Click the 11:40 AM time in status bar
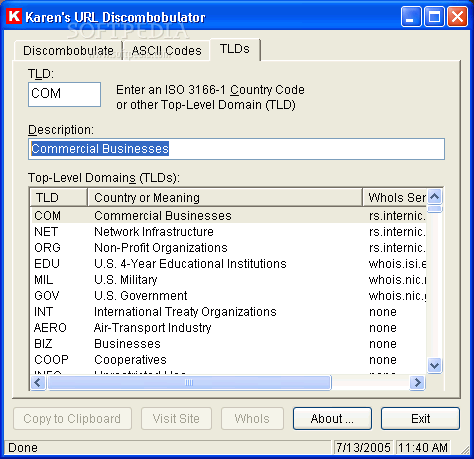Image resolution: width=474 pixels, height=459 pixels. tap(423, 448)
